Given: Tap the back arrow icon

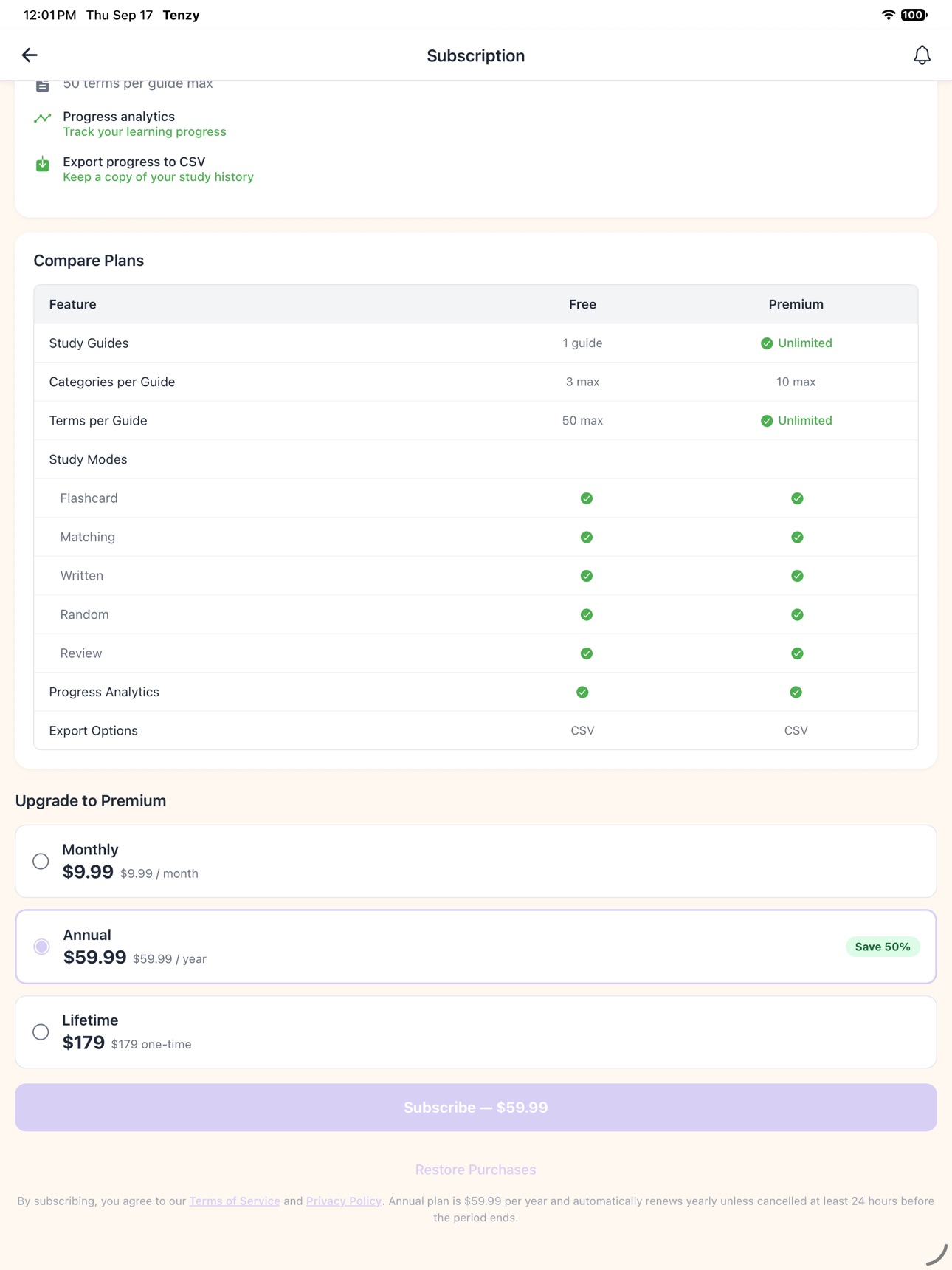Looking at the screenshot, I should tap(30, 55).
